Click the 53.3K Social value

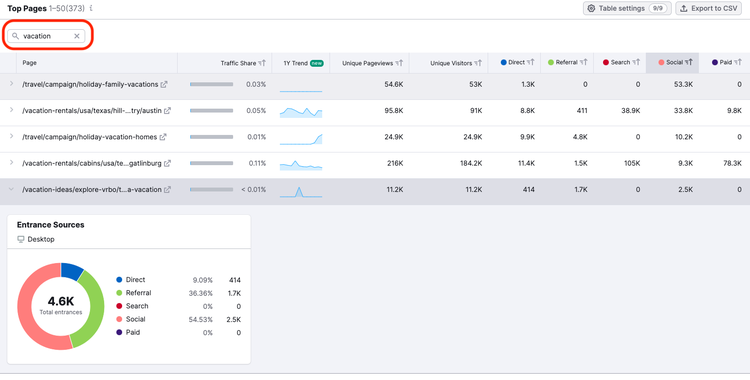[x=683, y=84]
